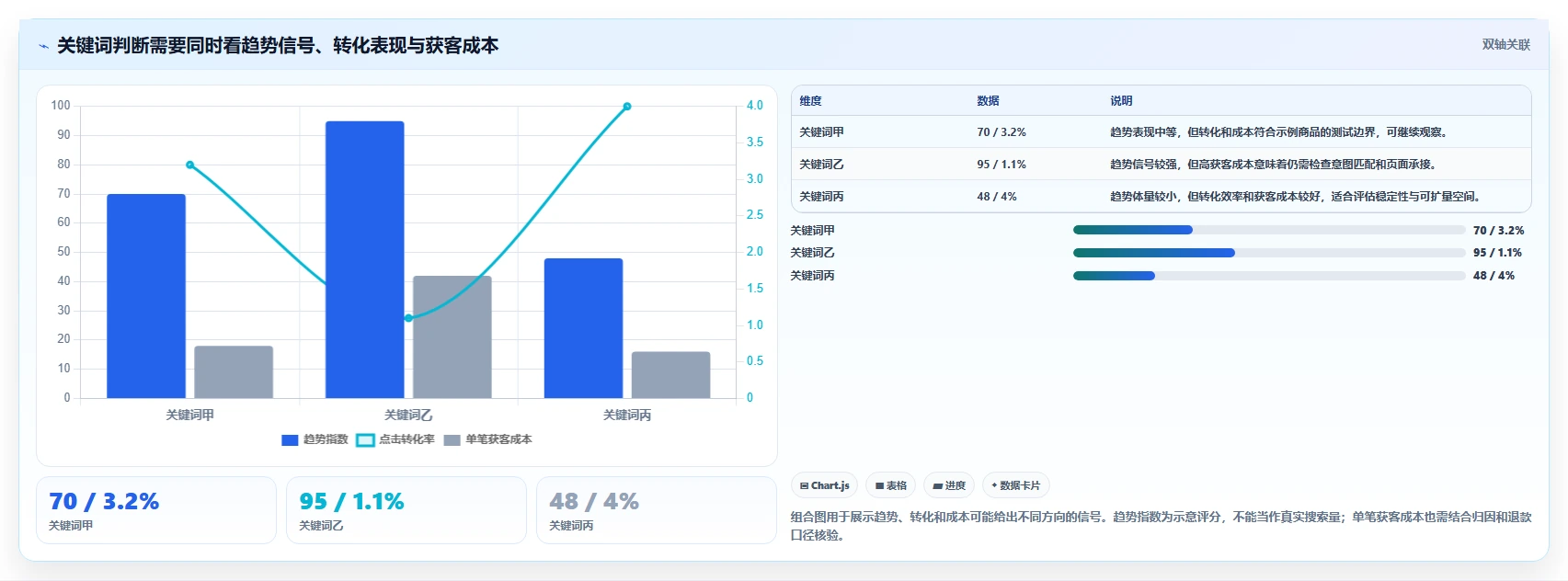The image size is (1568, 581).
Task: Click table cell 70 / 3.2%
Action: pyautogui.click(x=1001, y=132)
